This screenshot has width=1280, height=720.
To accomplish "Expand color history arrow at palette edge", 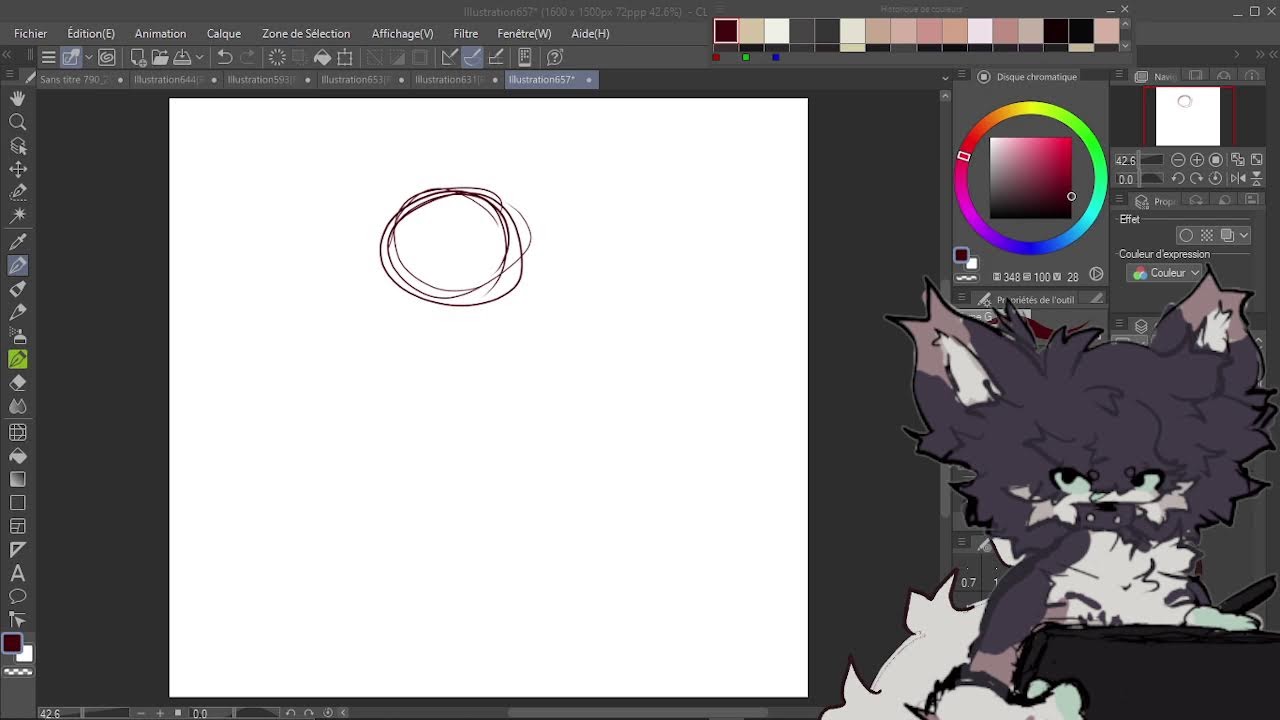I will tap(1125, 45).
